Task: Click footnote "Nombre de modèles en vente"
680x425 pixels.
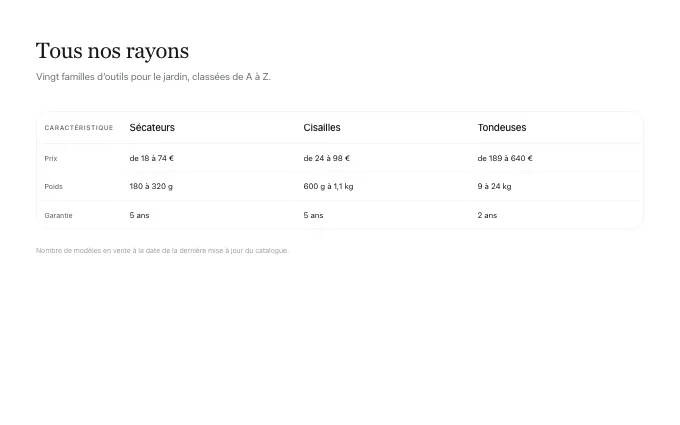Action: point(83,251)
